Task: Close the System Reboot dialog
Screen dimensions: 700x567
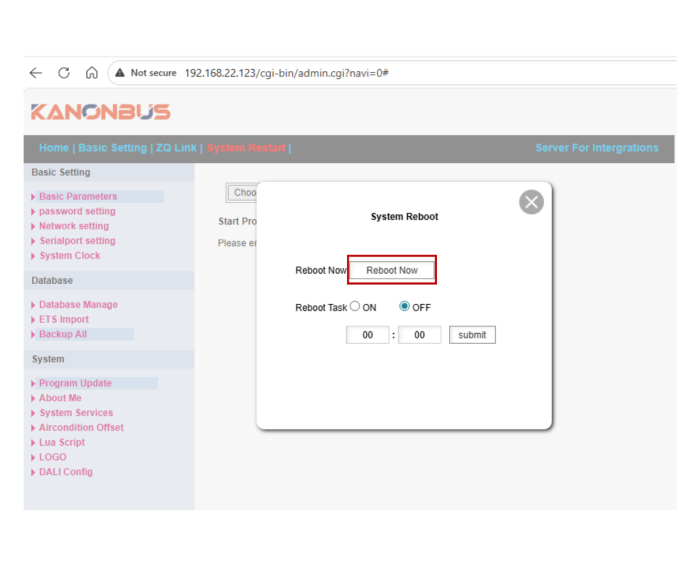Action: (x=531, y=202)
